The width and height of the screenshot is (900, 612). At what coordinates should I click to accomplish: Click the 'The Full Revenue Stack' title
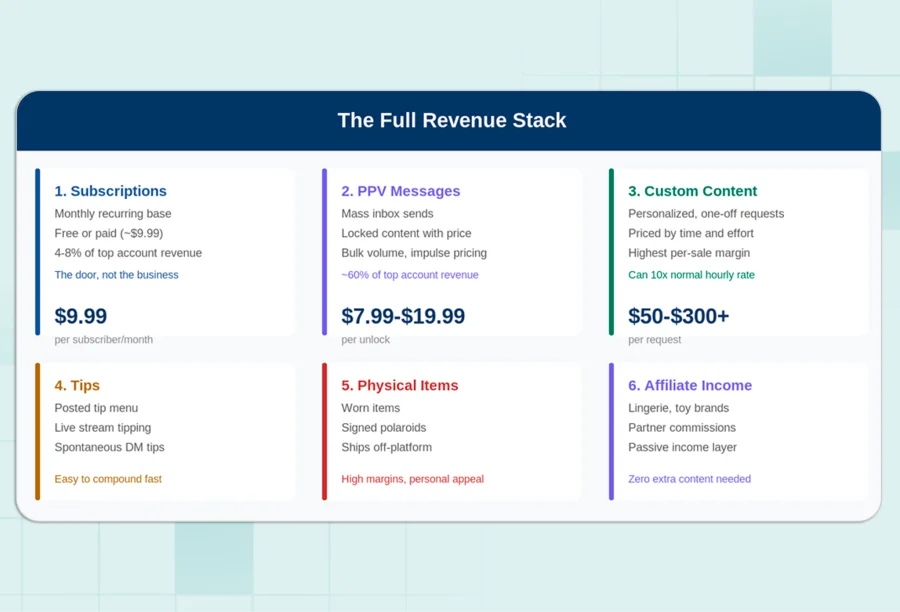pos(452,121)
